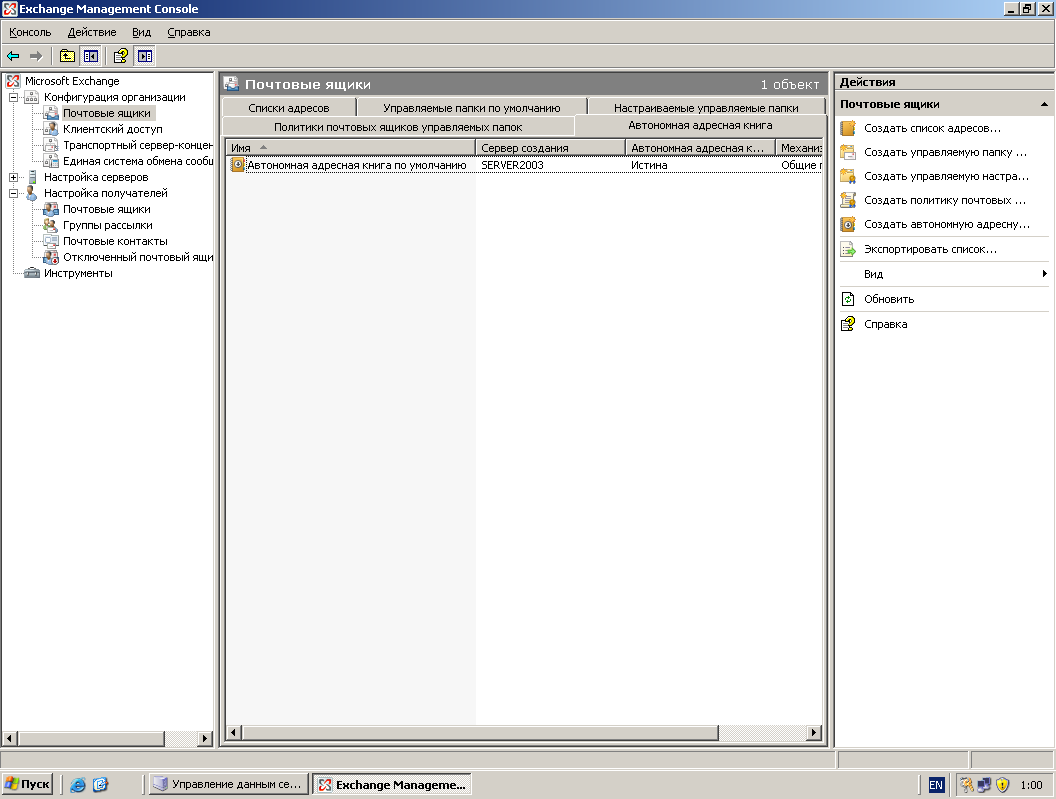
Task: Open the Справка menu
Action: coord(189,32)
